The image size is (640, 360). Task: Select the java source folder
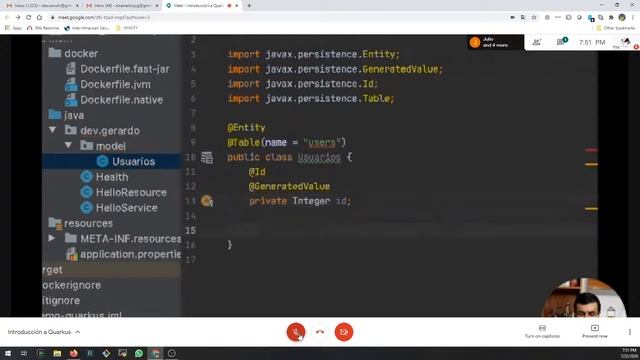click(x=66, y=115)
